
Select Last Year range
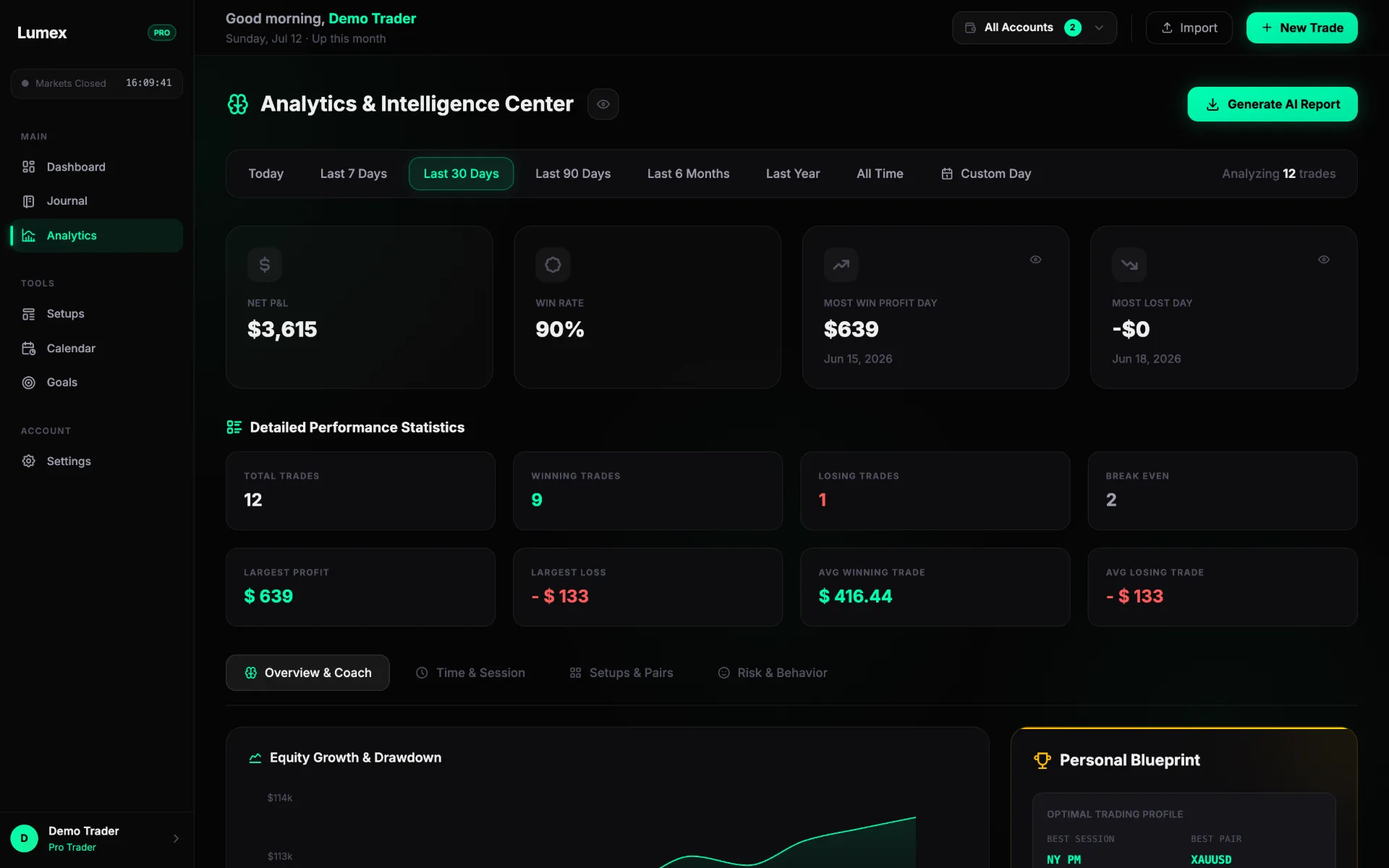click(x=793, y=174)
